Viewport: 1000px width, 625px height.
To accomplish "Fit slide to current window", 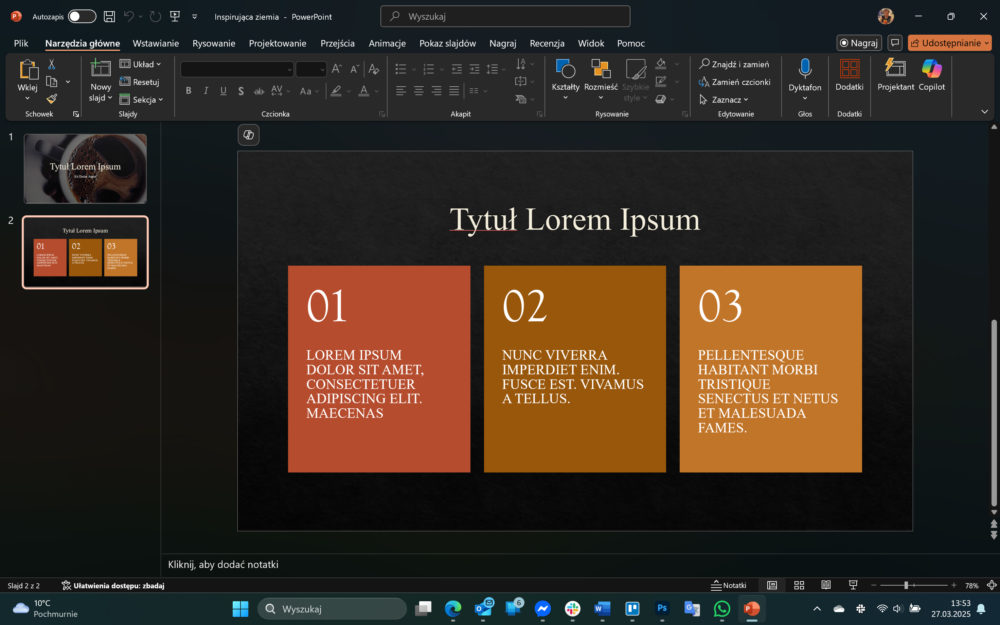I will point(992,585).
